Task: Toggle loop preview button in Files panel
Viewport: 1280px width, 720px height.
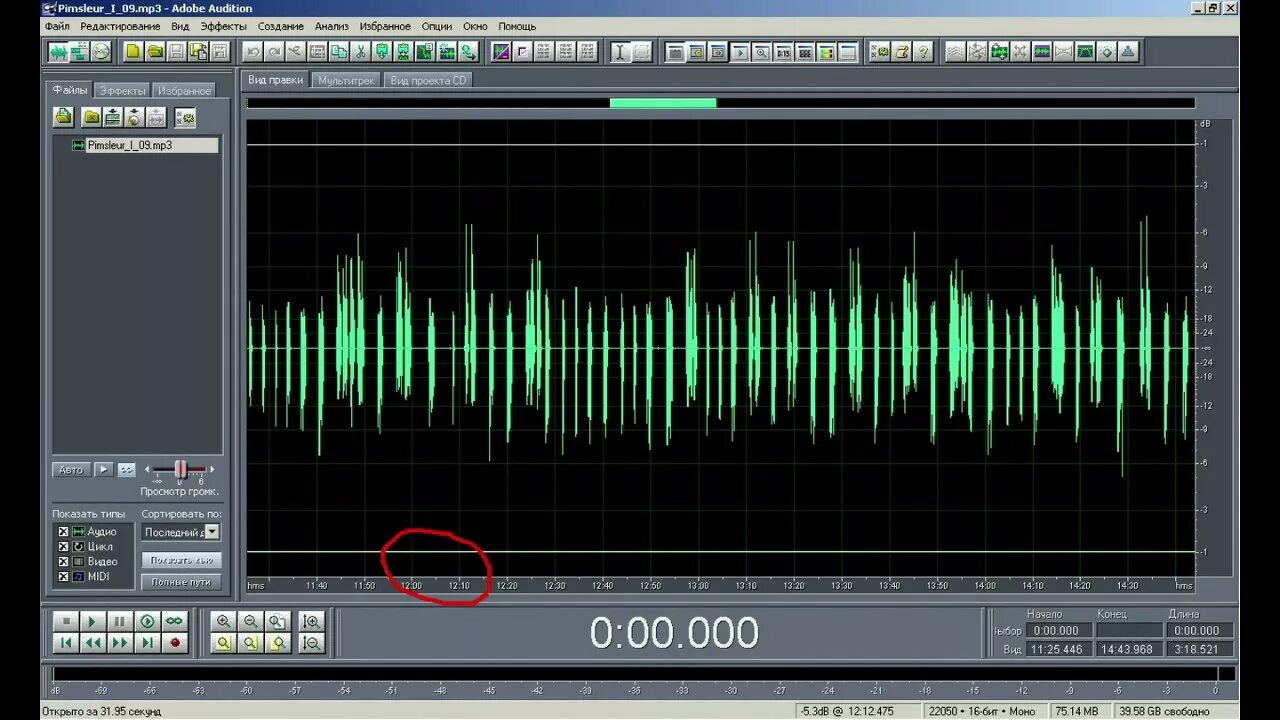Action: coord(127,470)
